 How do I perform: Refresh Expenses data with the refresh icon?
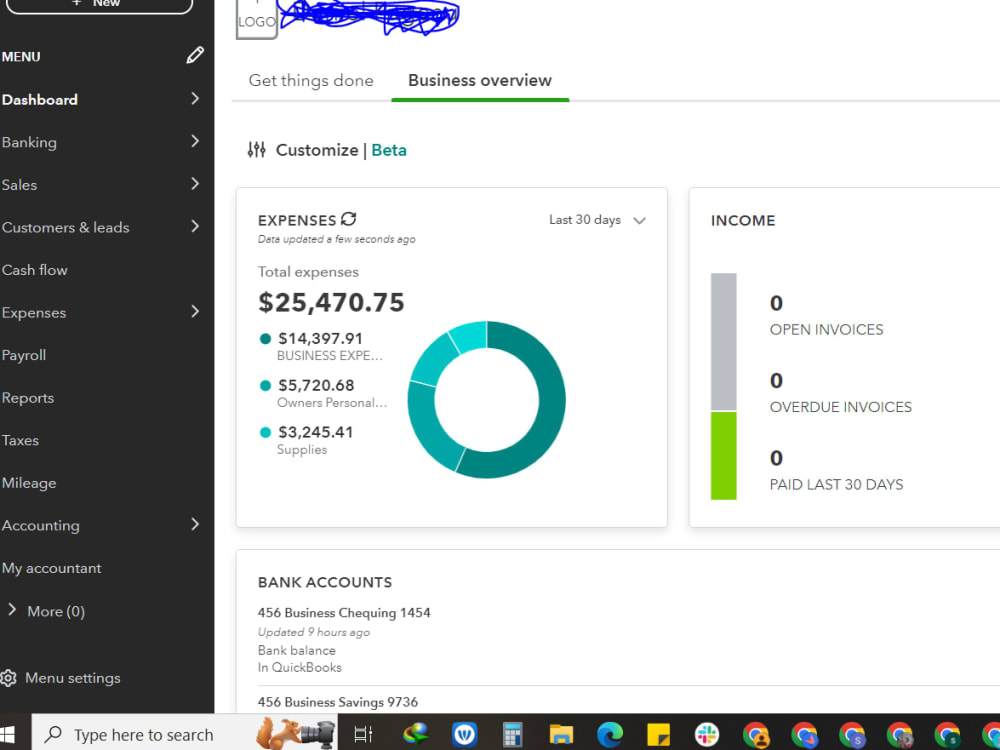347,219
